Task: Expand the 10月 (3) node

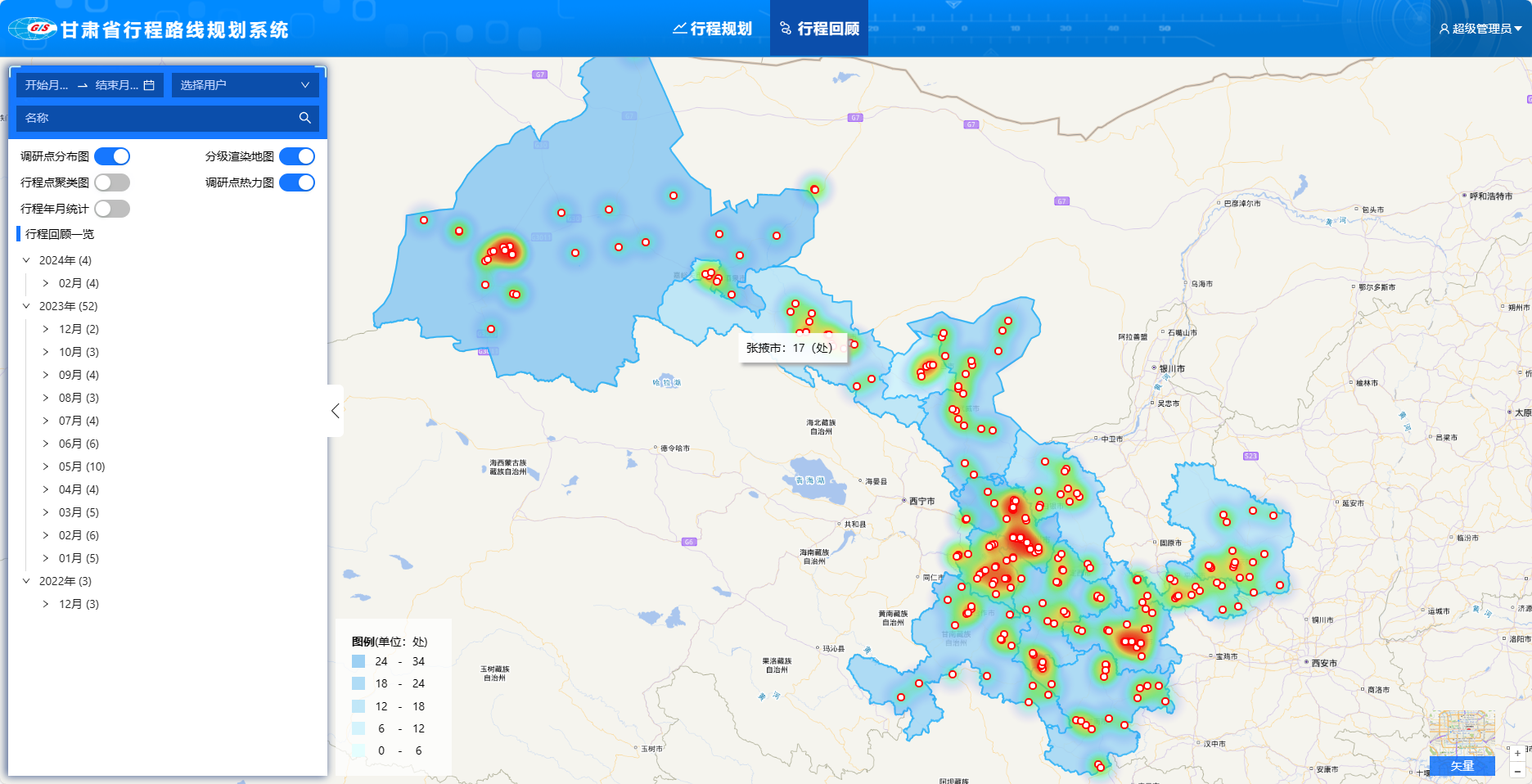Action: pos(46,352)
